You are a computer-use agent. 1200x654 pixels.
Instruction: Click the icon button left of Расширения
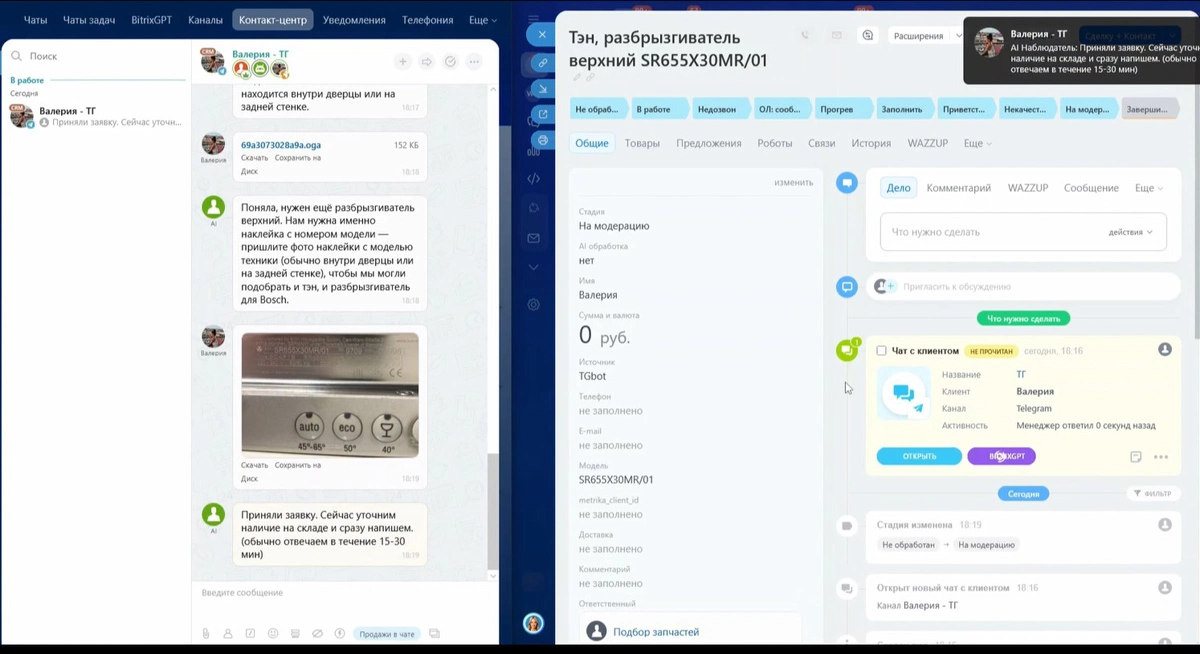click(868, 36)
